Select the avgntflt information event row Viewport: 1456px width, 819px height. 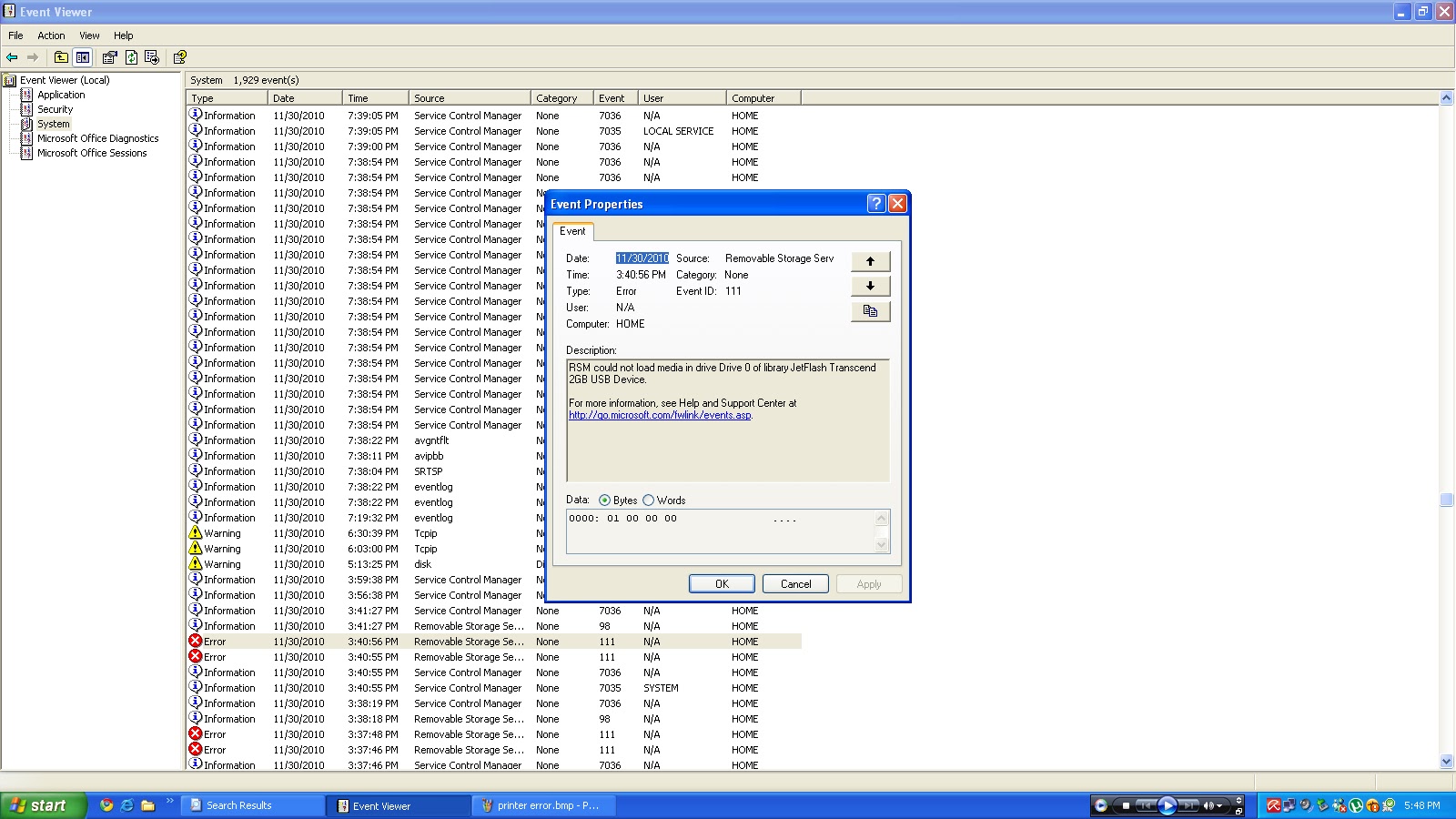pyautogui.click(x=494, y=440)
